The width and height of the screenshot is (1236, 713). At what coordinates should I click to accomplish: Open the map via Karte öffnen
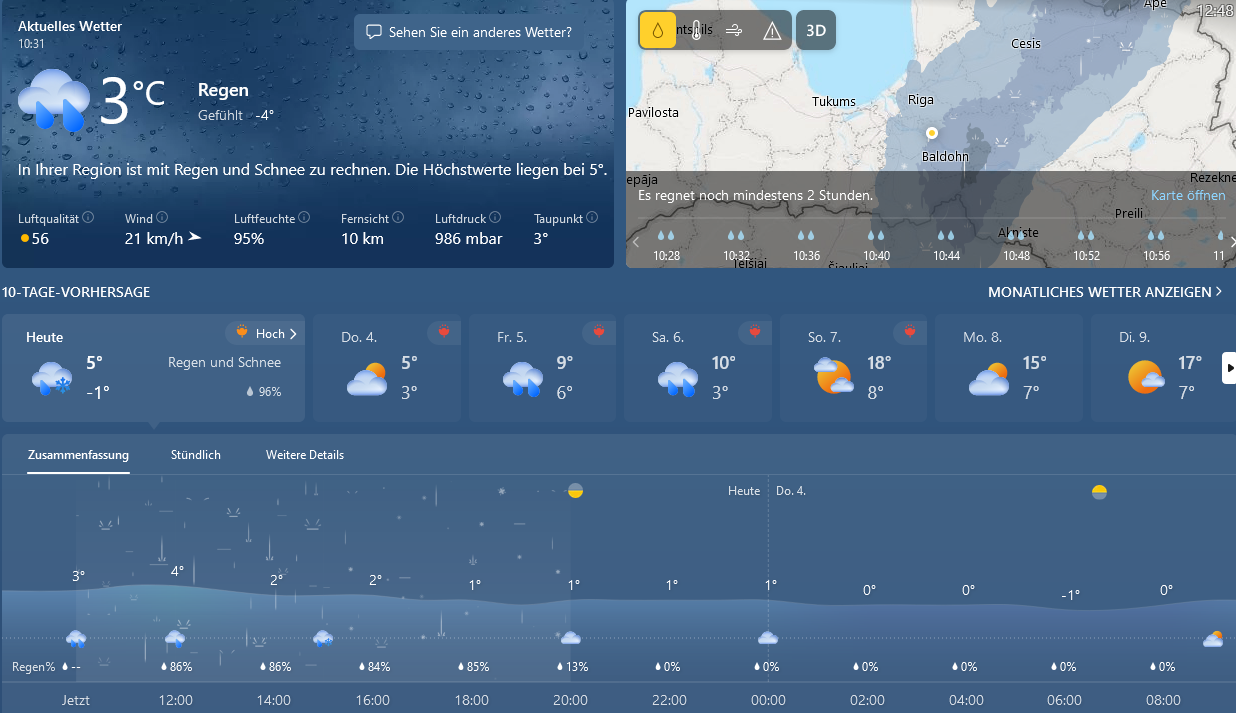tap(1188, 195)
